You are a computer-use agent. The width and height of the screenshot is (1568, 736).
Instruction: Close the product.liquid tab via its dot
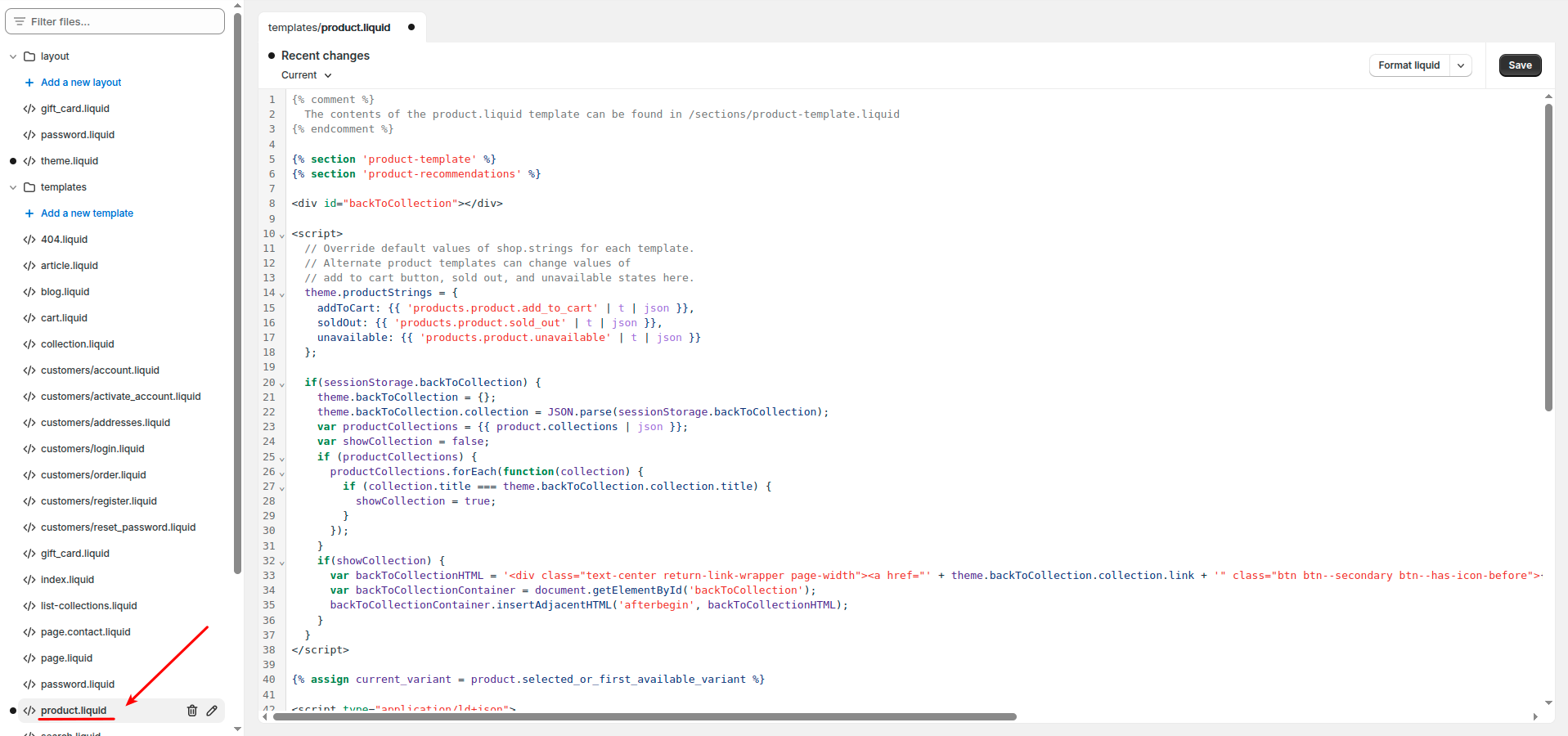[x=411, y=27]
